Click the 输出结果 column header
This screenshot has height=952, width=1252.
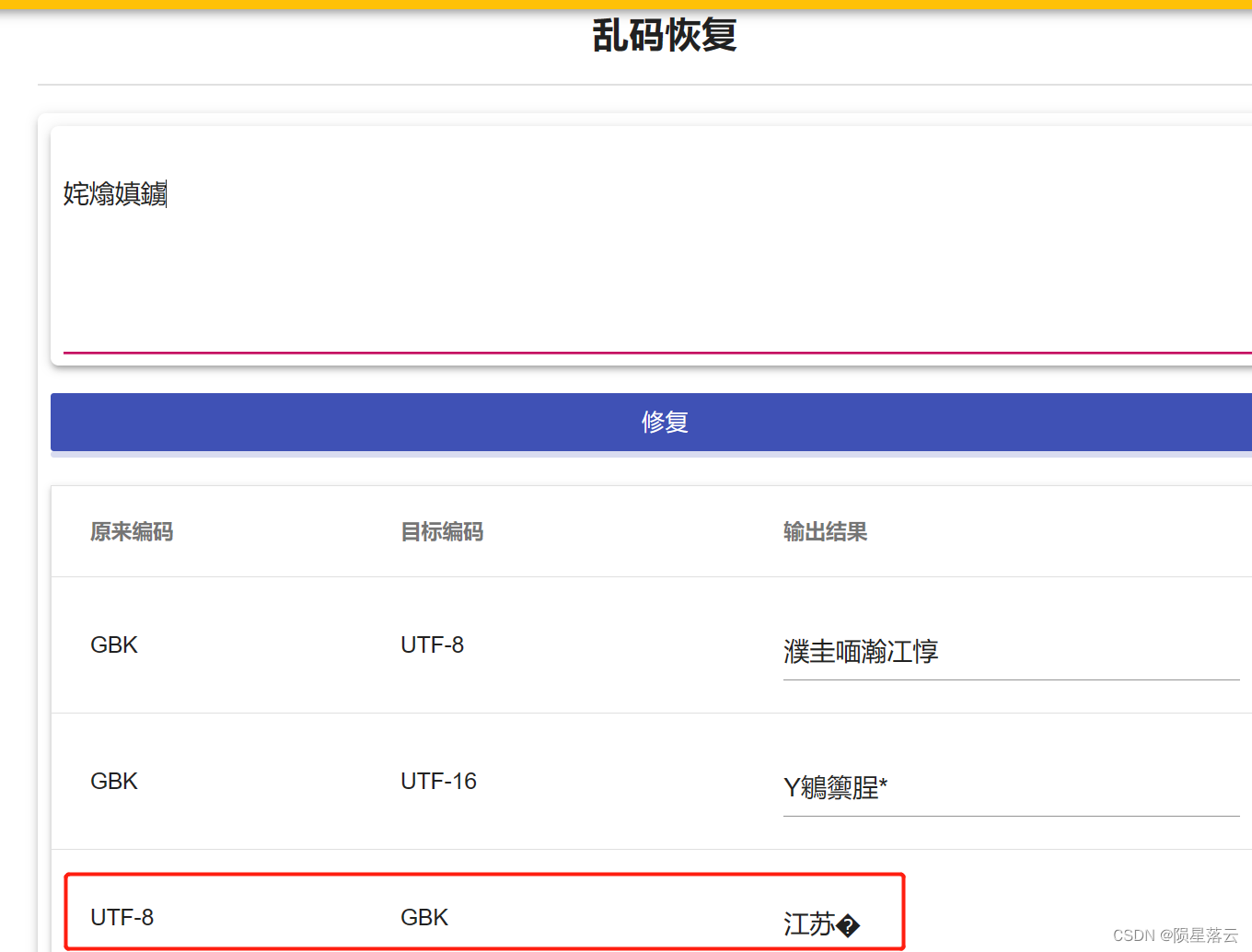coord(825,531)
